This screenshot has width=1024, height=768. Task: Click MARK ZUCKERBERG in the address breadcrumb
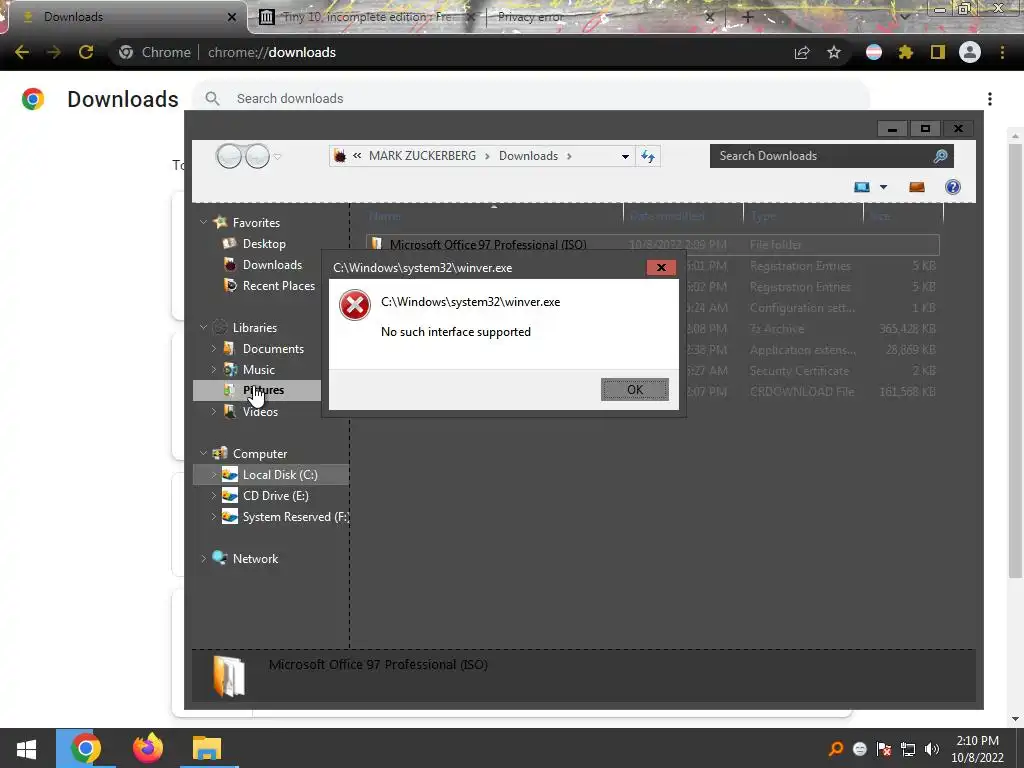coord(423,156)
